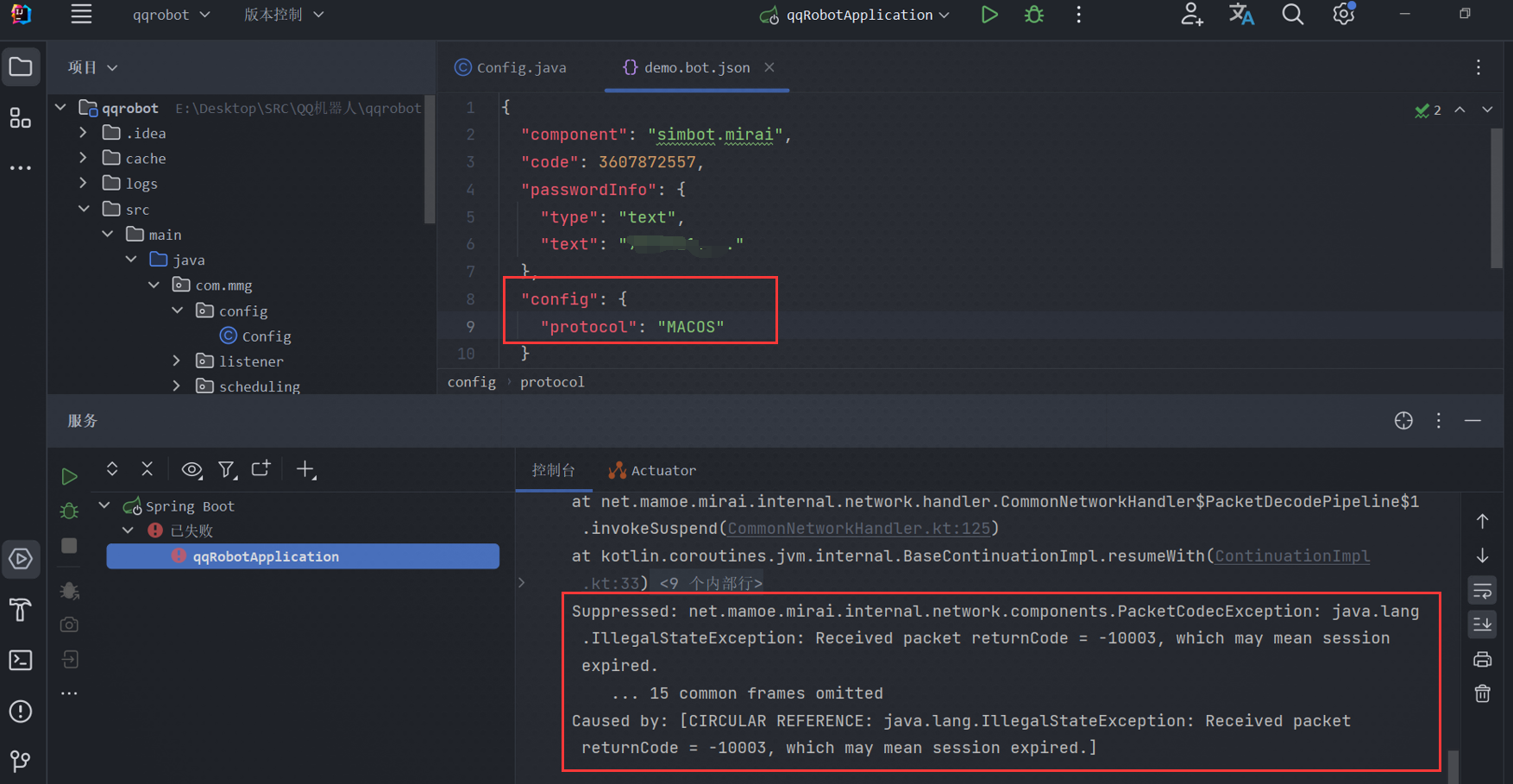The height and width of the screenshot is (784, 1513).
Task: Open the translation plugin icon
Action: [1241, 15]
